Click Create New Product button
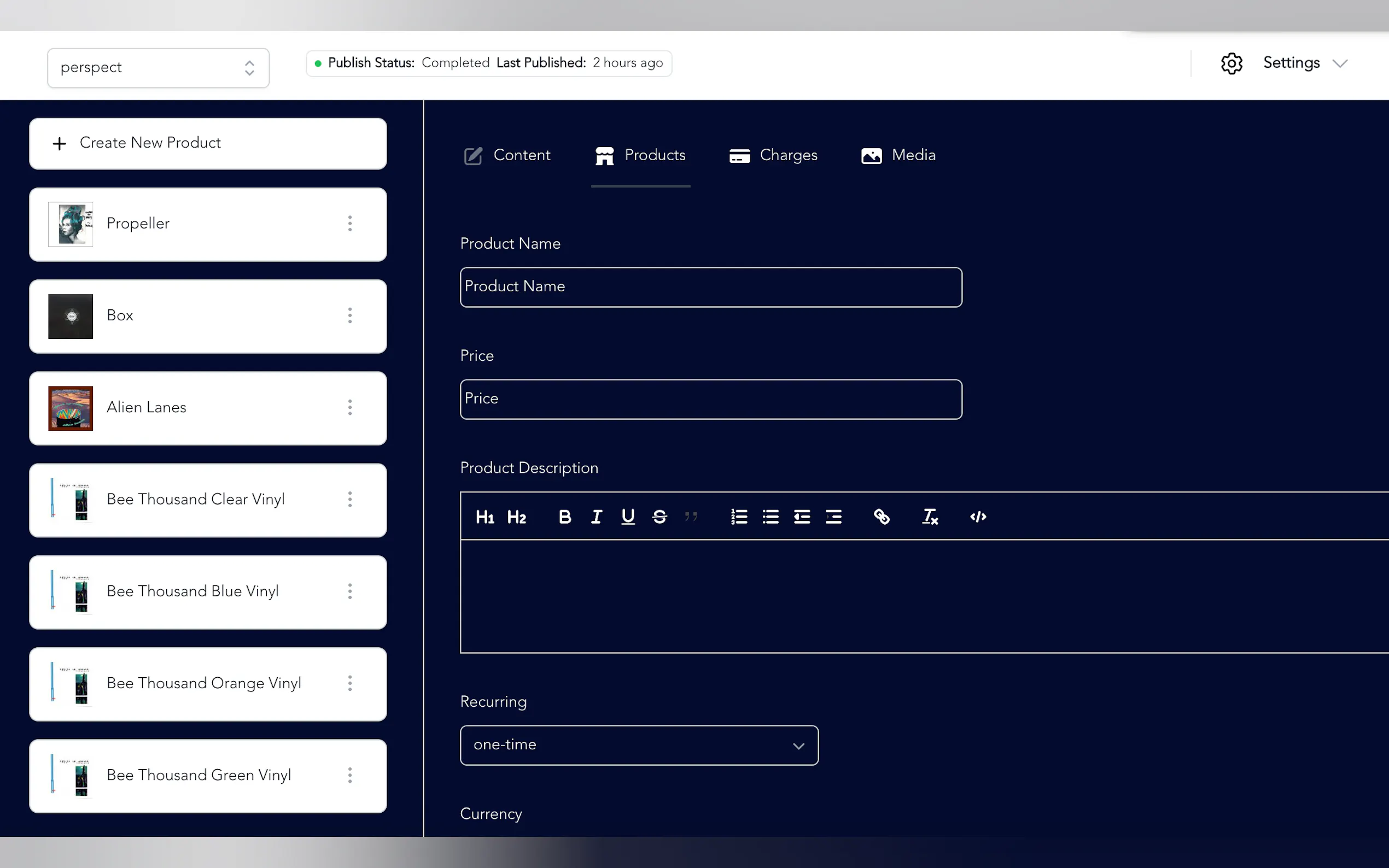 click(207, 144)
